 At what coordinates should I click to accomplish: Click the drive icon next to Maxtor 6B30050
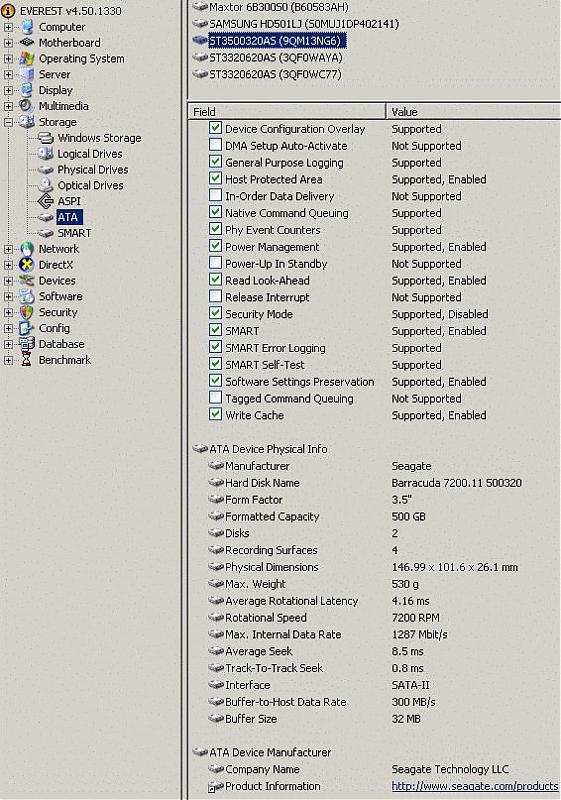pyautogui.click(x=200, y=7)
